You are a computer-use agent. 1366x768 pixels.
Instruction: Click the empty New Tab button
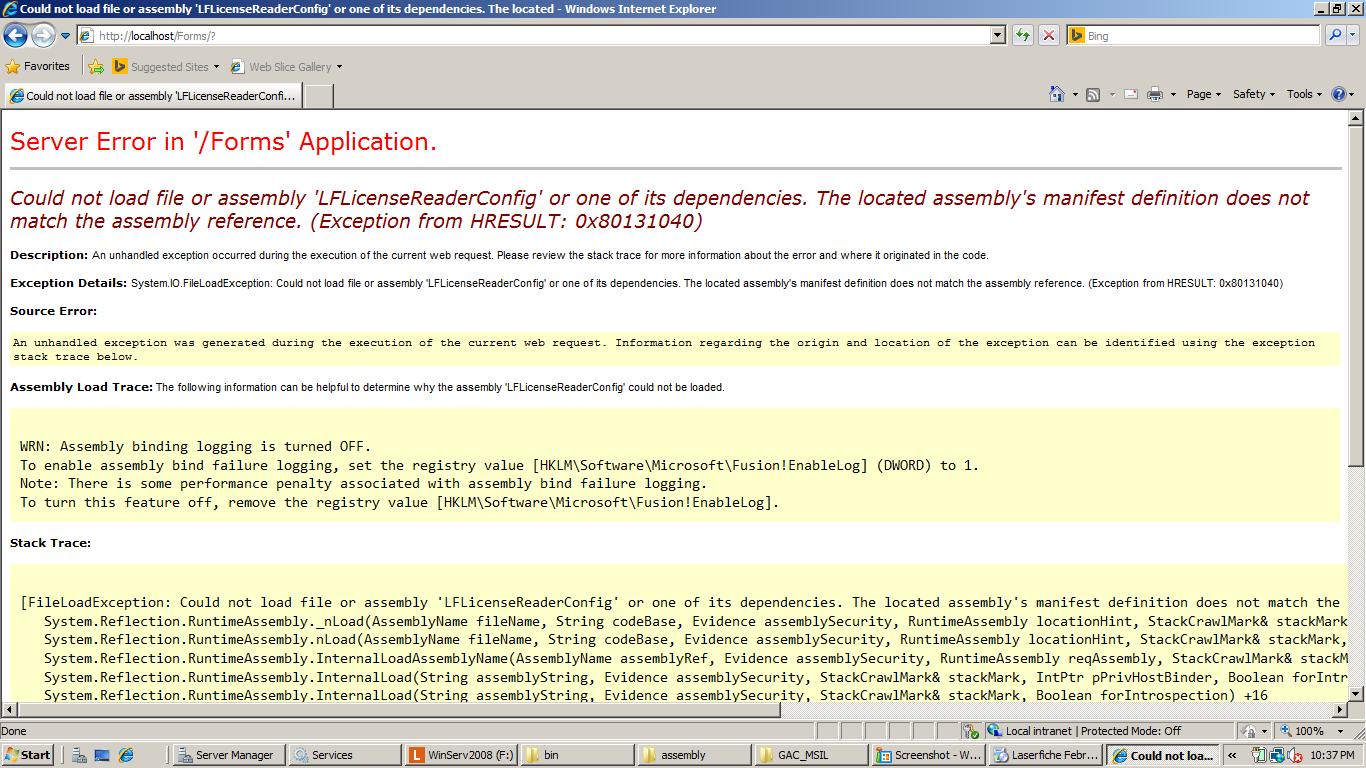pos(318,96)
